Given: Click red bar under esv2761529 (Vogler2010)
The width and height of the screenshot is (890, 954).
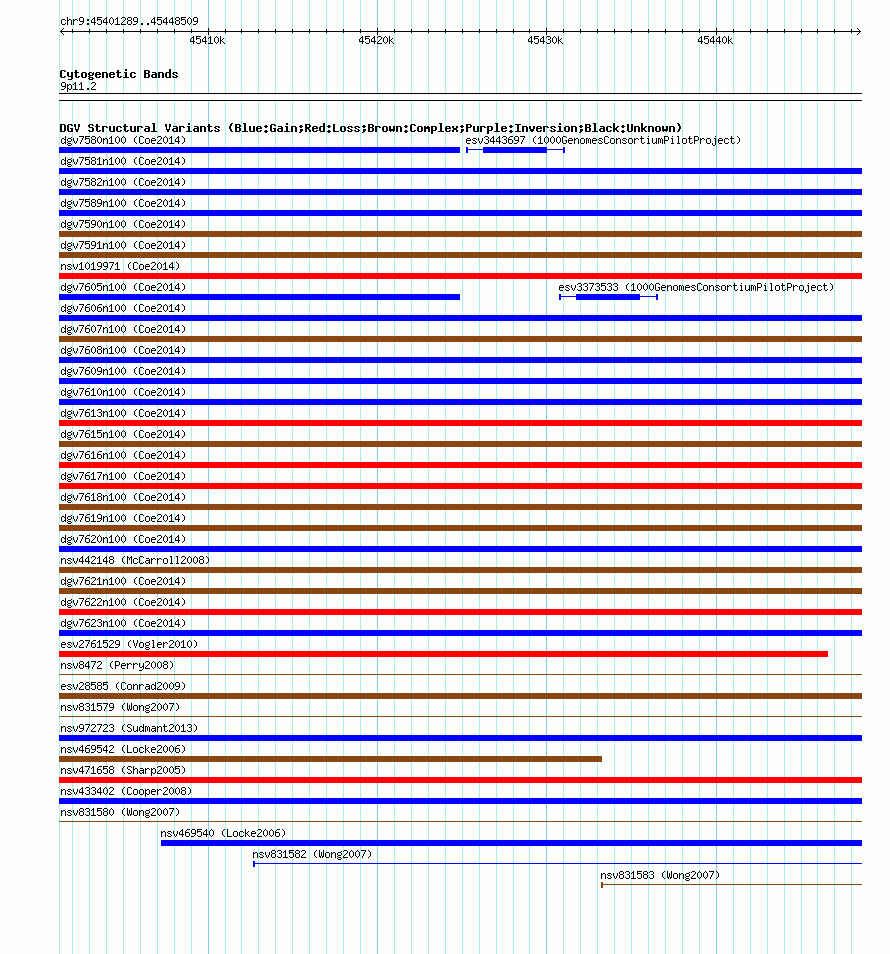Looking at the screenshot, I should pyautogui.click(x=443, y=654).
